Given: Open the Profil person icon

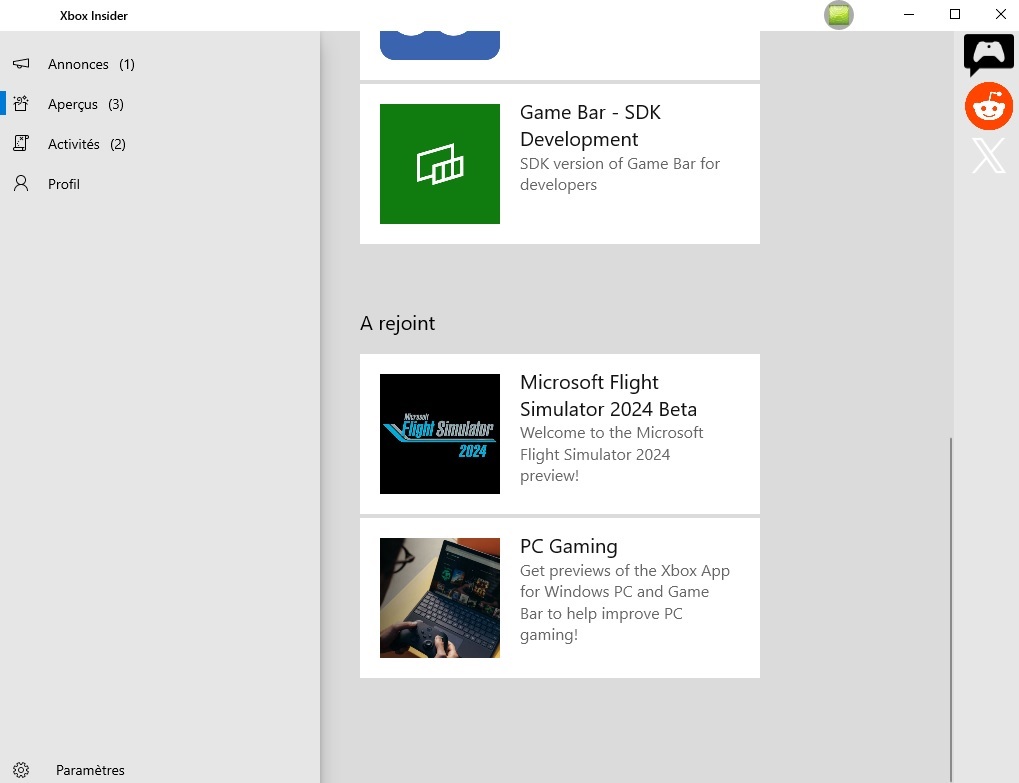Looking at the screenshot, I should tap(21, 183).
